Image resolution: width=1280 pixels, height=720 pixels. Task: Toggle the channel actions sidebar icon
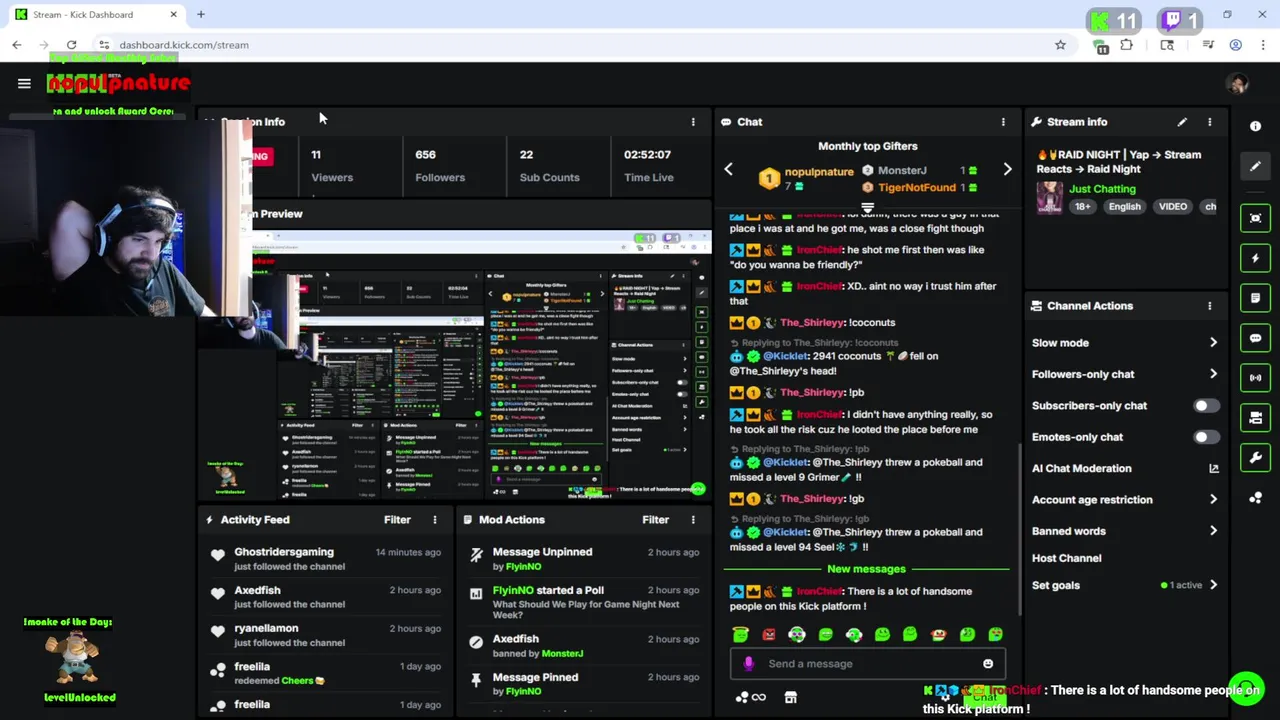point(1255,418)
